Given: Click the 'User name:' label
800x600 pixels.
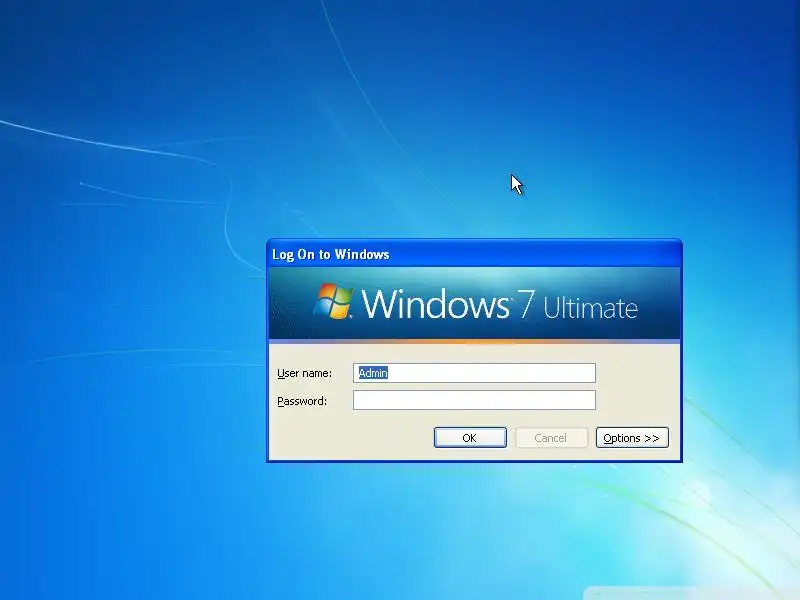Looking at the screenshot, I should [x=304, y=373].
